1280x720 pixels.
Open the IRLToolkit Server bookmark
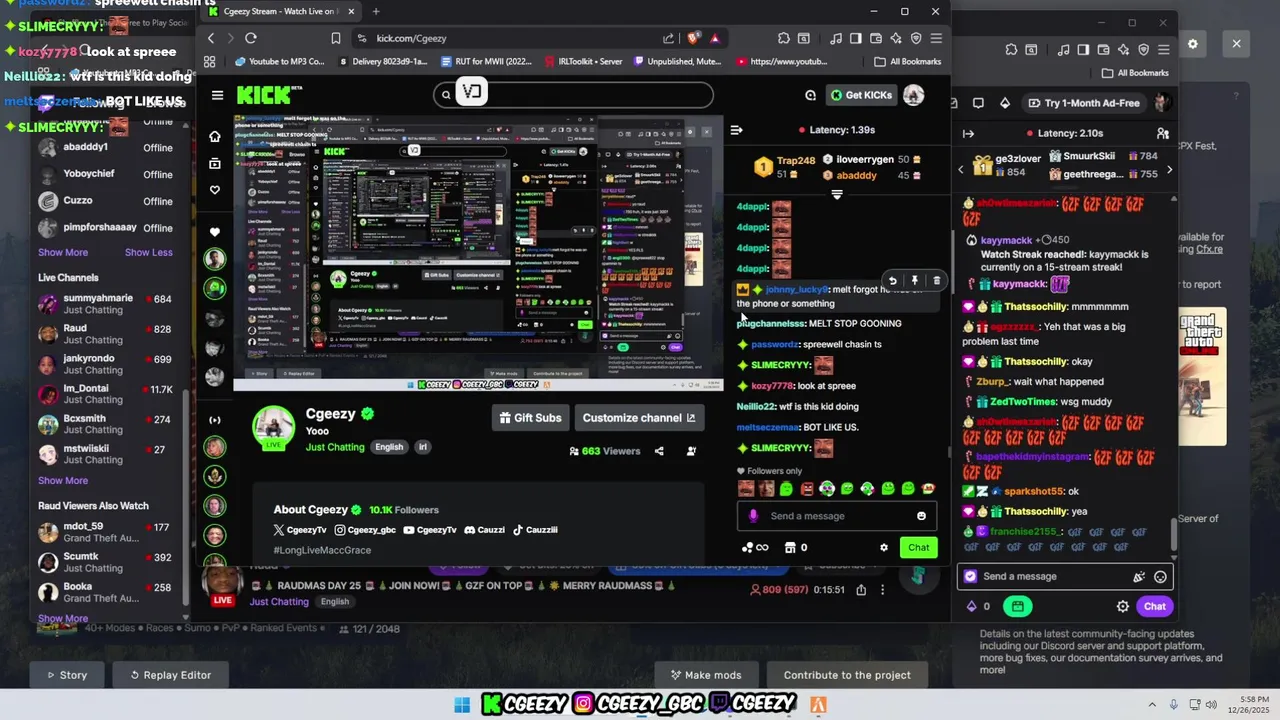(x=584, y=61)
